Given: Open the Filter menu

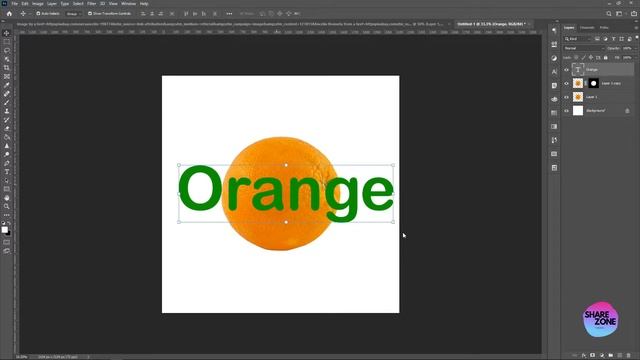Looking at the screenshot, I should tap(91, 4).
